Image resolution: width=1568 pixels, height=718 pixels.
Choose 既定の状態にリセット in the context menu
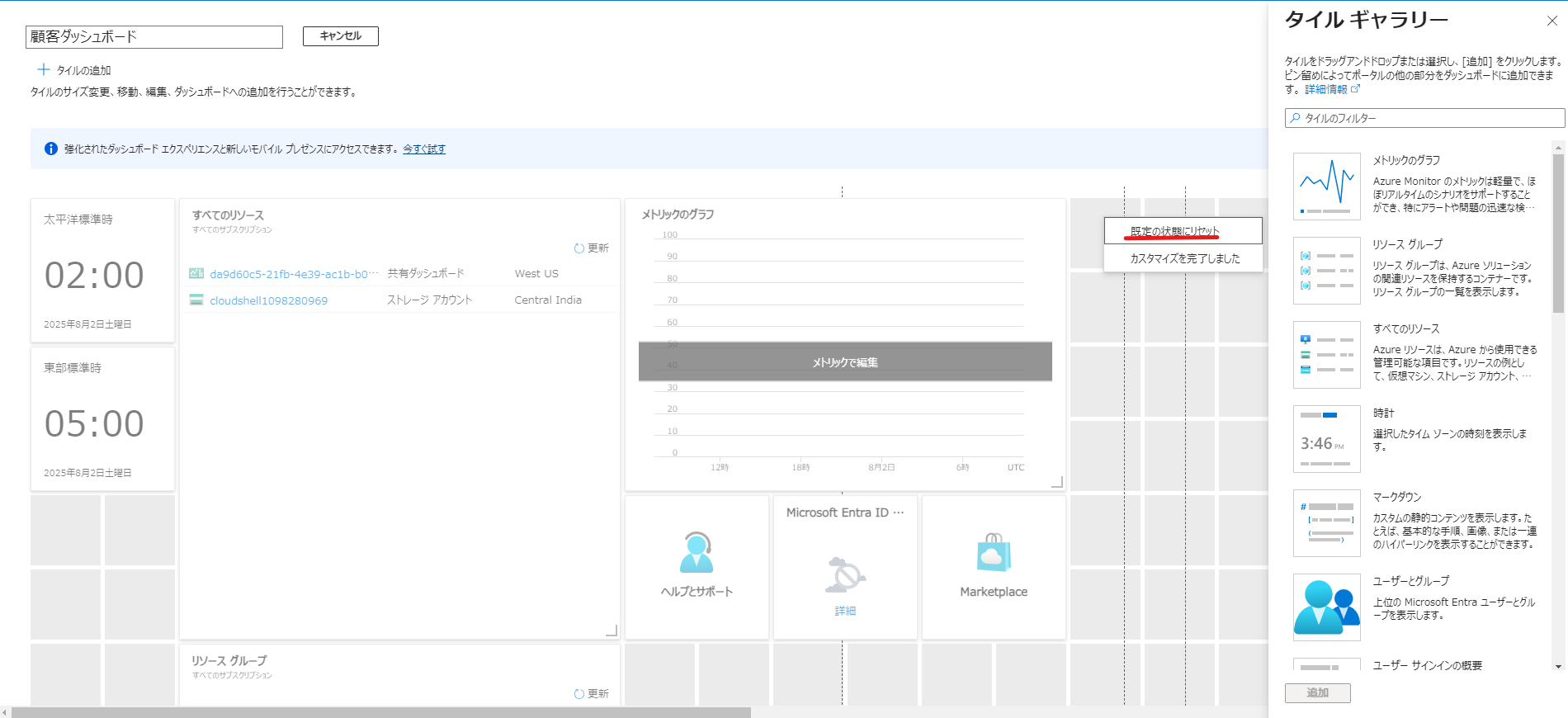(x=1183, y=231)
